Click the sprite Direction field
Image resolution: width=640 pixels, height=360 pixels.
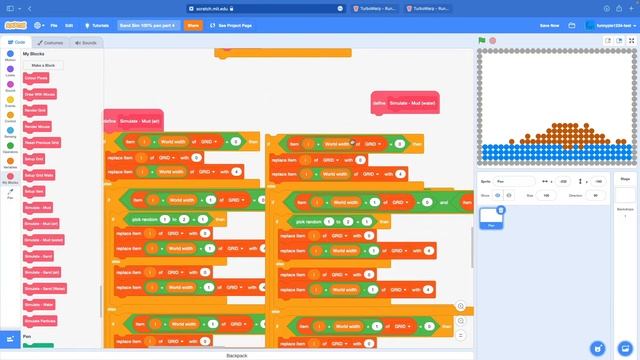596,196
